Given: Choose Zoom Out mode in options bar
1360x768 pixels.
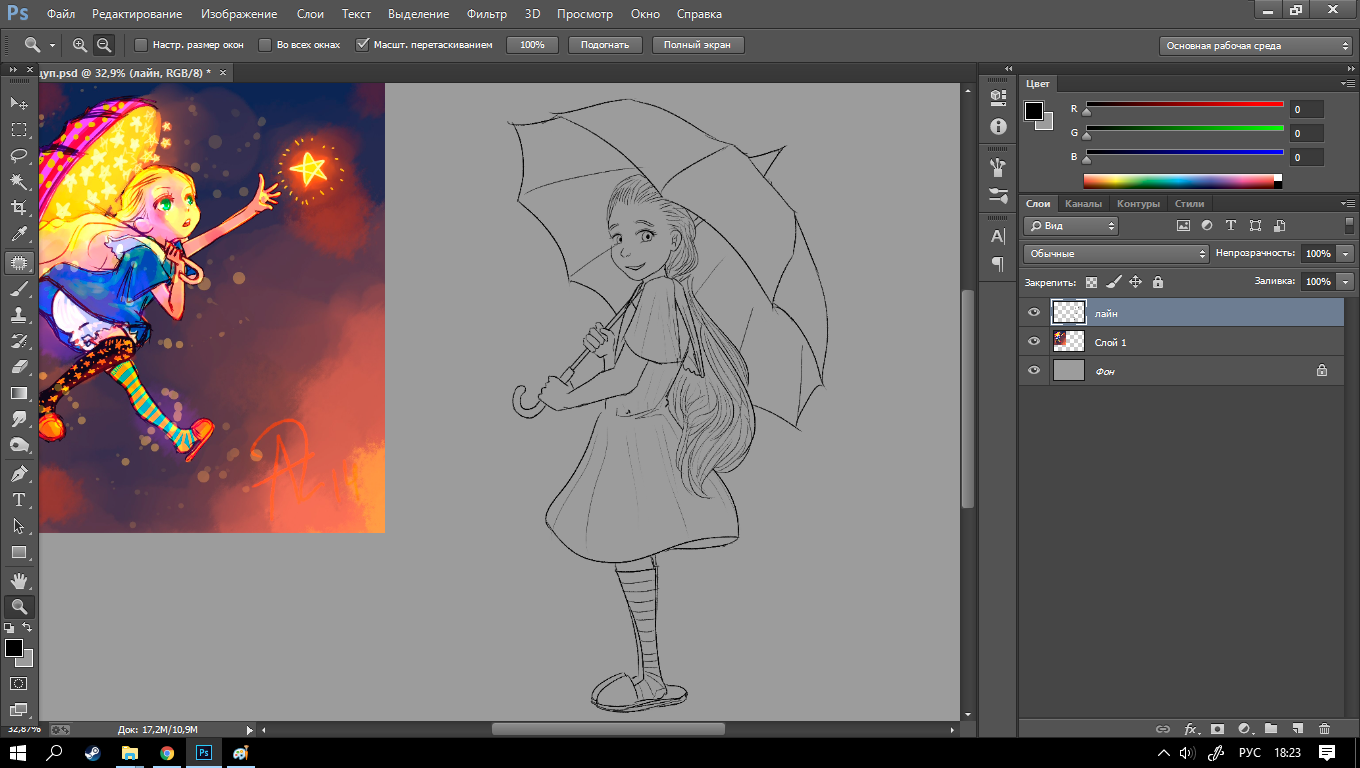Looking at the screenshot, I should click(104, 45).
